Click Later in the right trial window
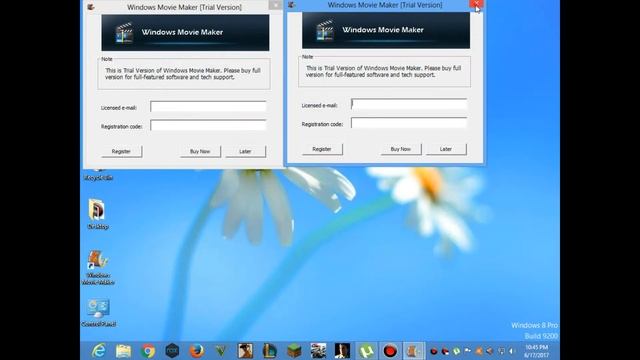This screenshot has height=360, width=640. (446, 149)
